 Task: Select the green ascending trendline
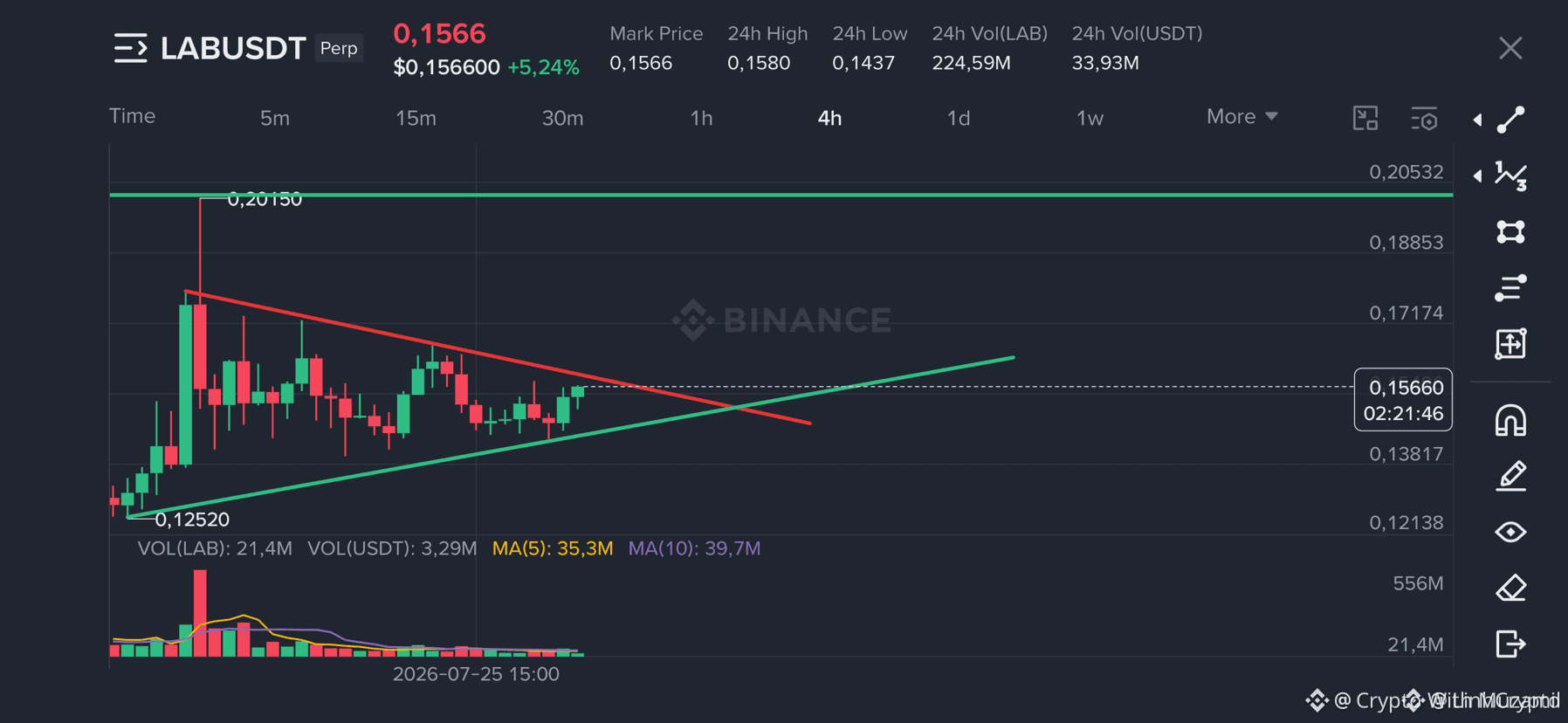(x=571, y=437)
